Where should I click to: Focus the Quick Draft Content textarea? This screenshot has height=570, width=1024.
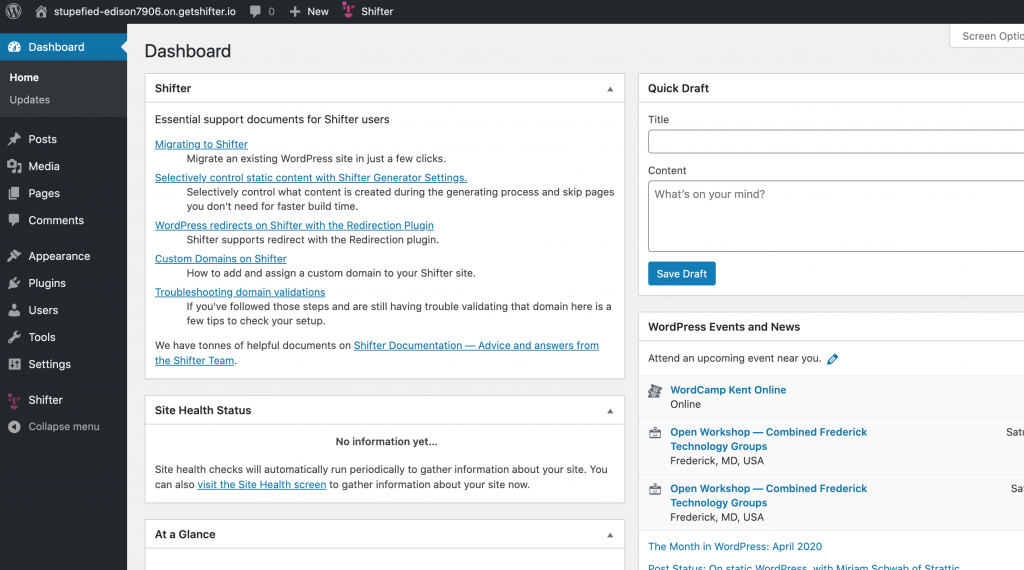click(x=836, y=216)
